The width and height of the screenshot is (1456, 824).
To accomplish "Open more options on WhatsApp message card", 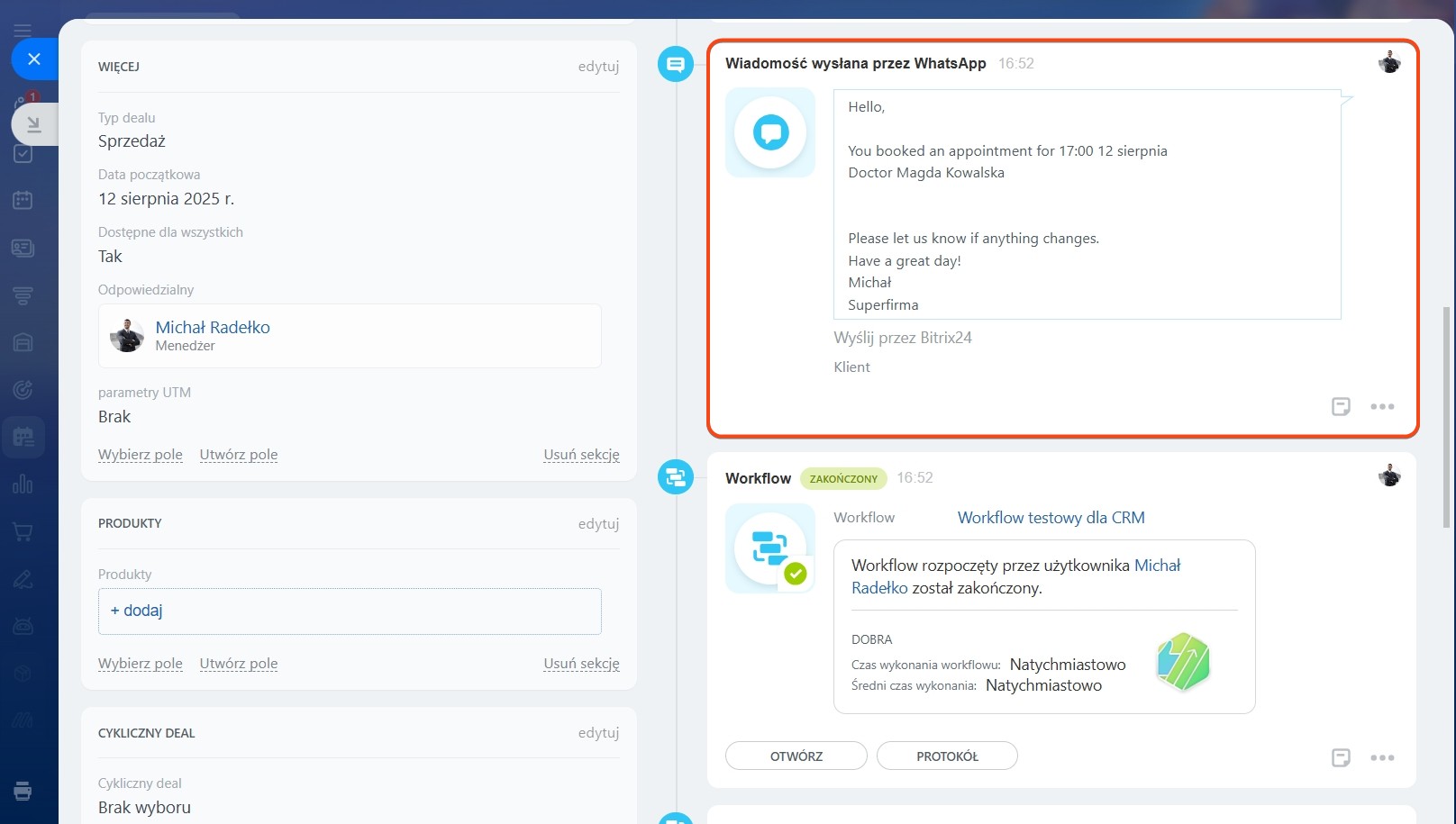I will click(x=1382, y=406).
